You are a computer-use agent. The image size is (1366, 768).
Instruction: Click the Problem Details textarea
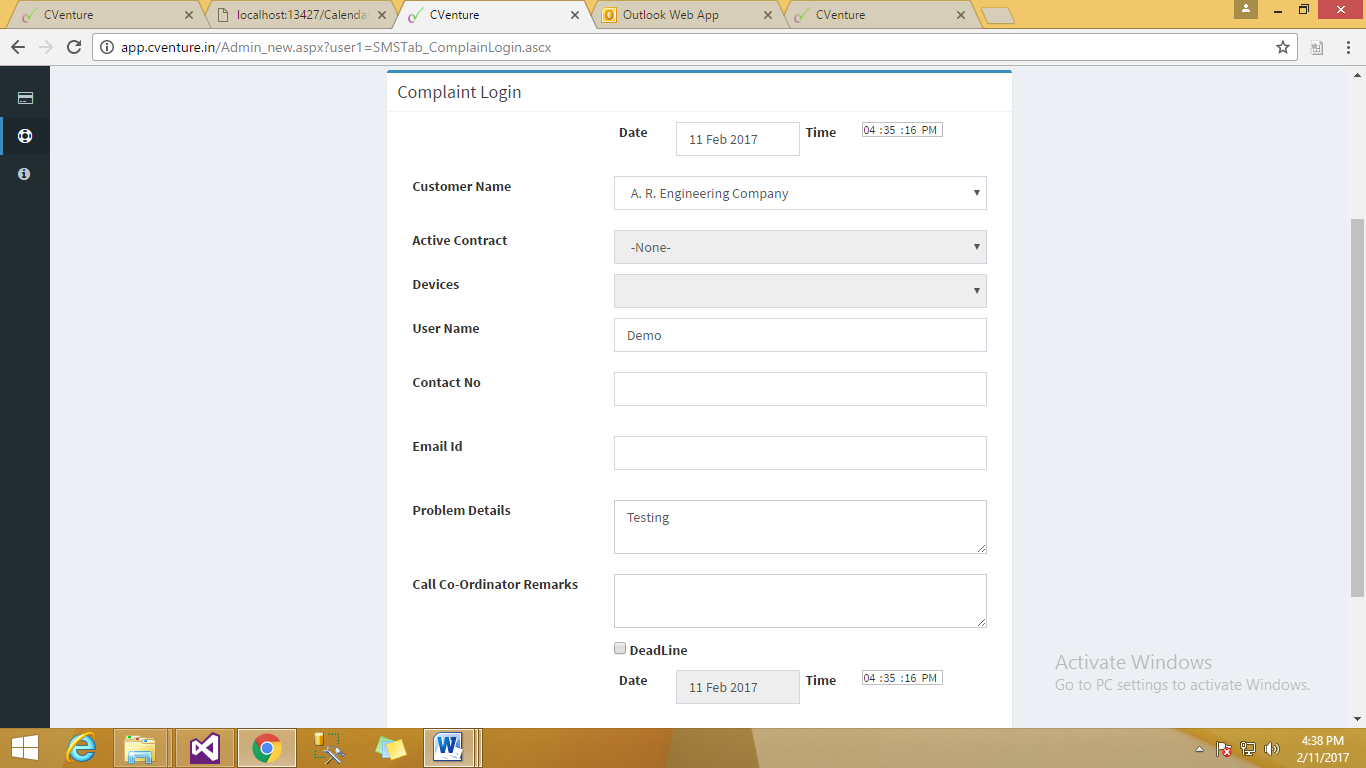(800, 527)
